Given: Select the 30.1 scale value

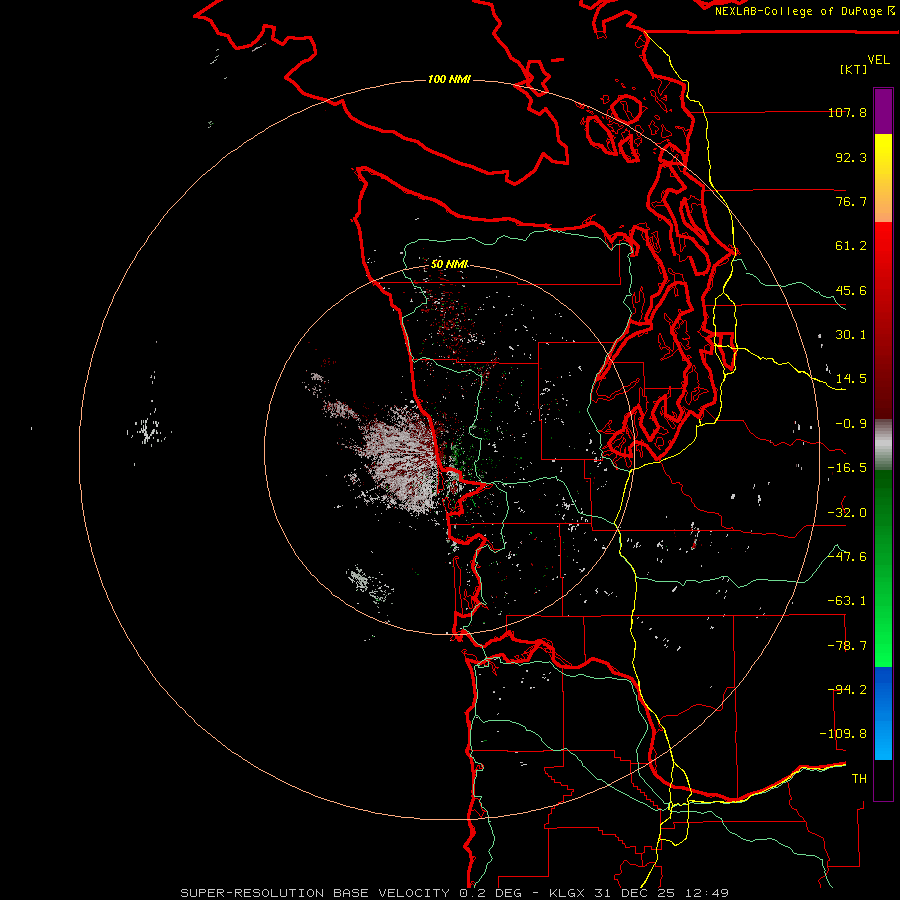Looking at the screenshot, I should click(x=851, y=335).
